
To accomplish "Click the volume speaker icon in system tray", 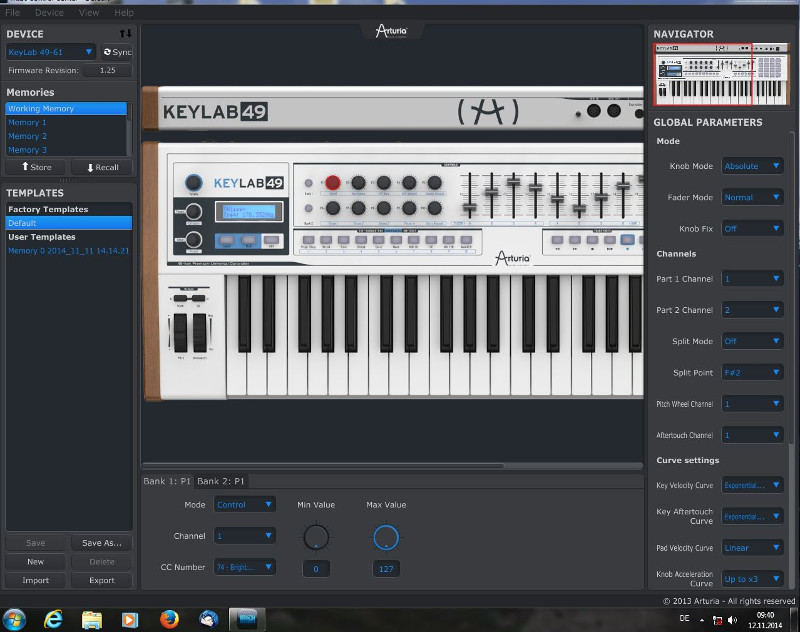I will 733,620.
